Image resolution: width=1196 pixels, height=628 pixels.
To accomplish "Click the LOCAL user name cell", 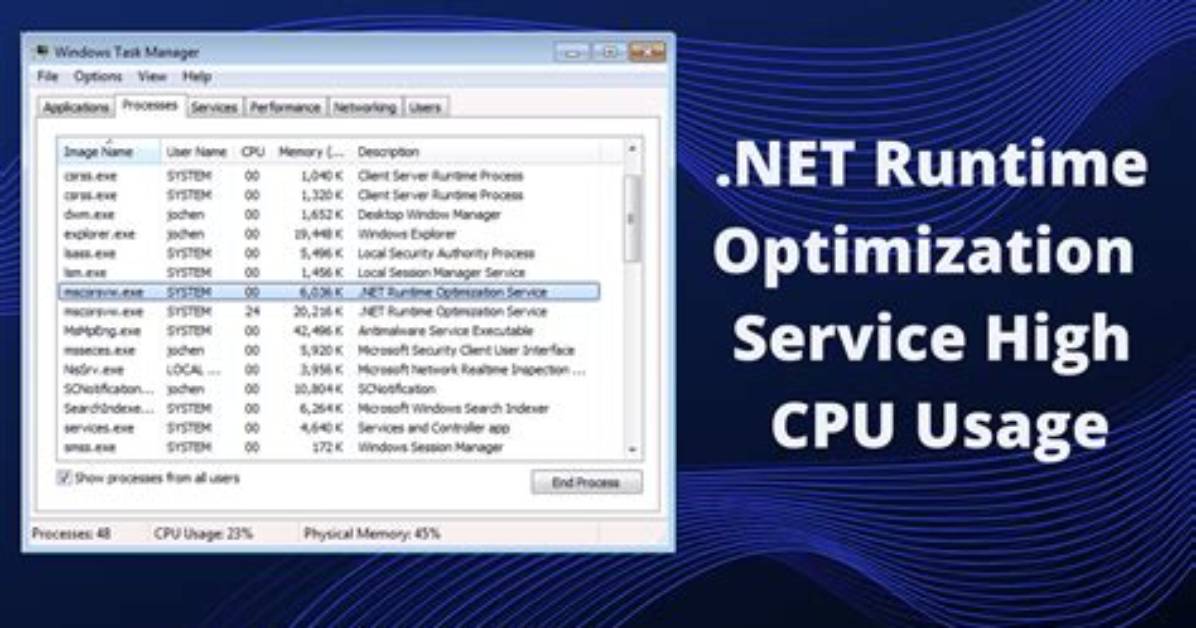I will click(x=194, y=370).
